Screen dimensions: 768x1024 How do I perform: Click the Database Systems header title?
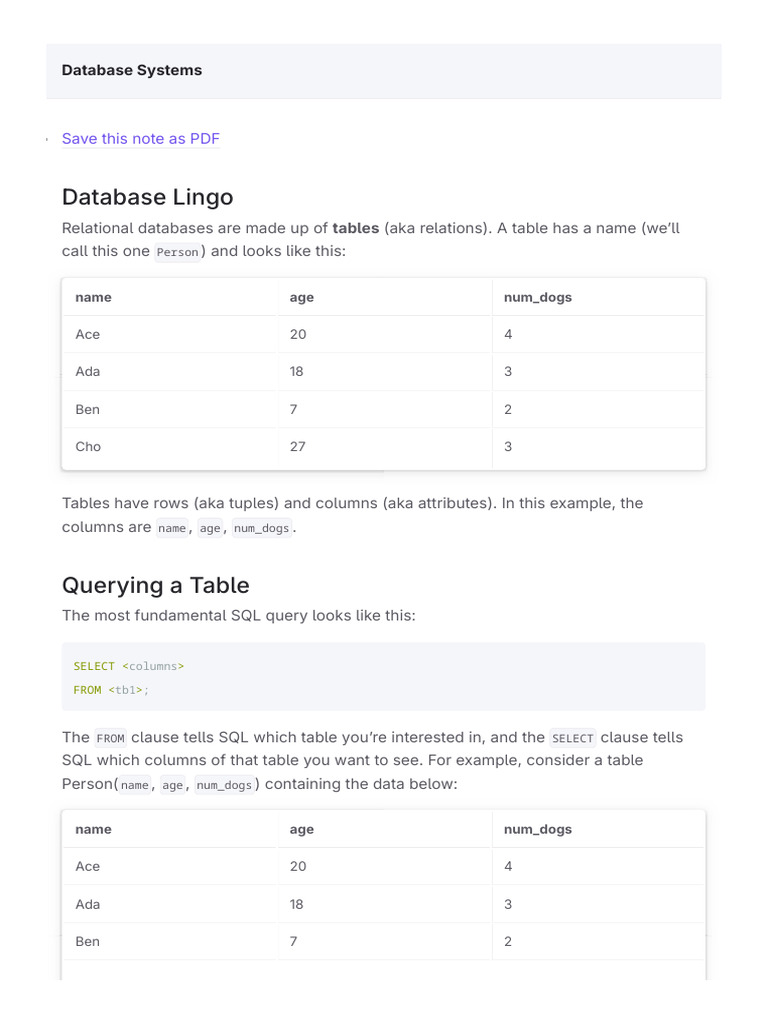132,70
